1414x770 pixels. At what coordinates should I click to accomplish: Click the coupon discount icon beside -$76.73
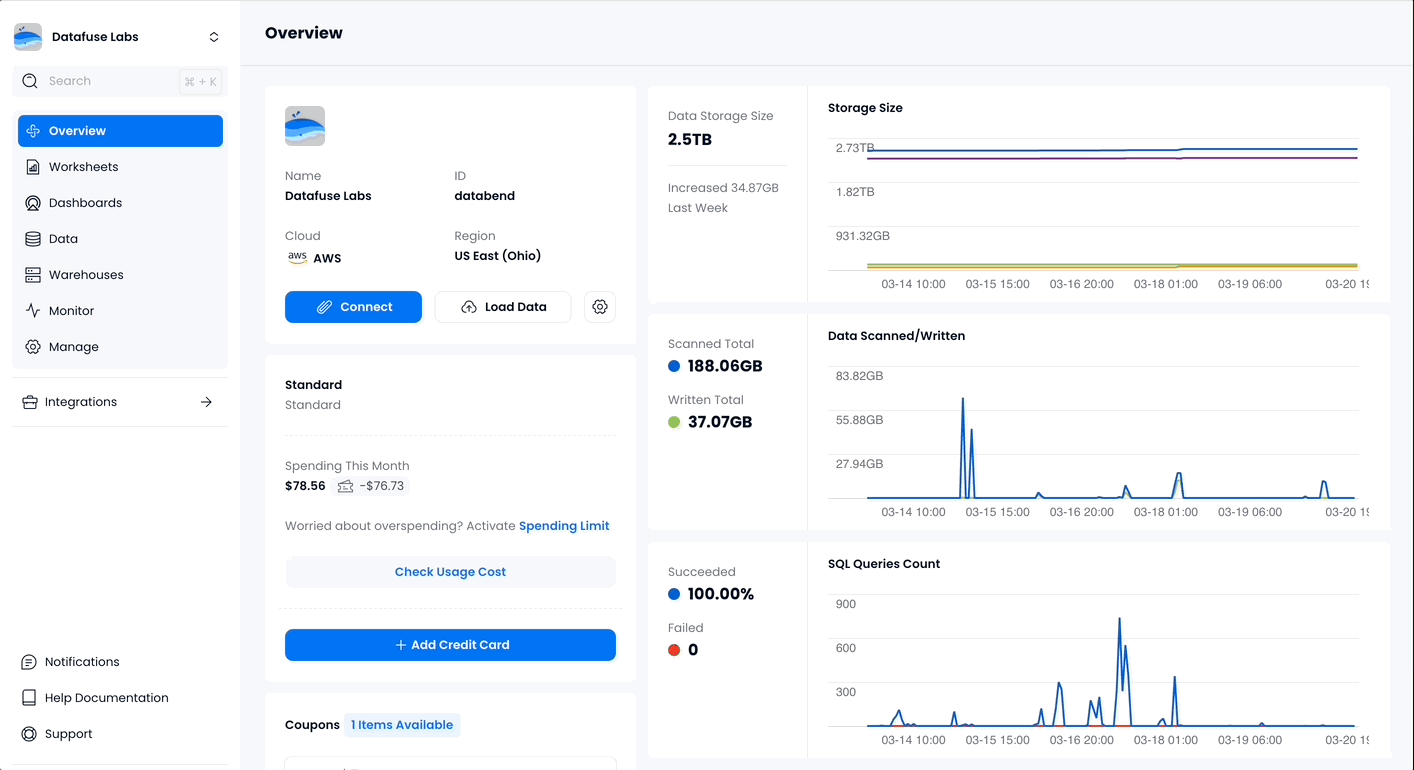point(346,486)
